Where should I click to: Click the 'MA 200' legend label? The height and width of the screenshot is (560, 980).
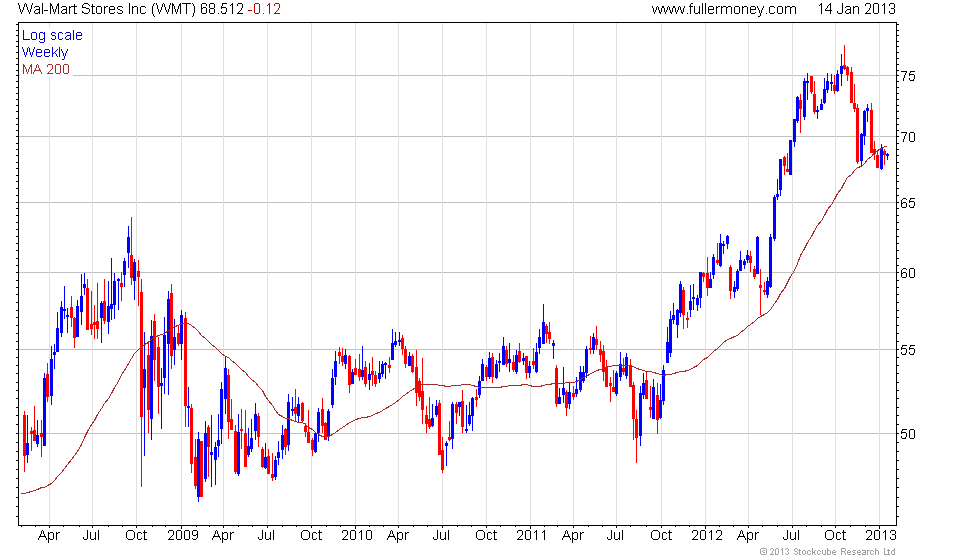[46, 69]
